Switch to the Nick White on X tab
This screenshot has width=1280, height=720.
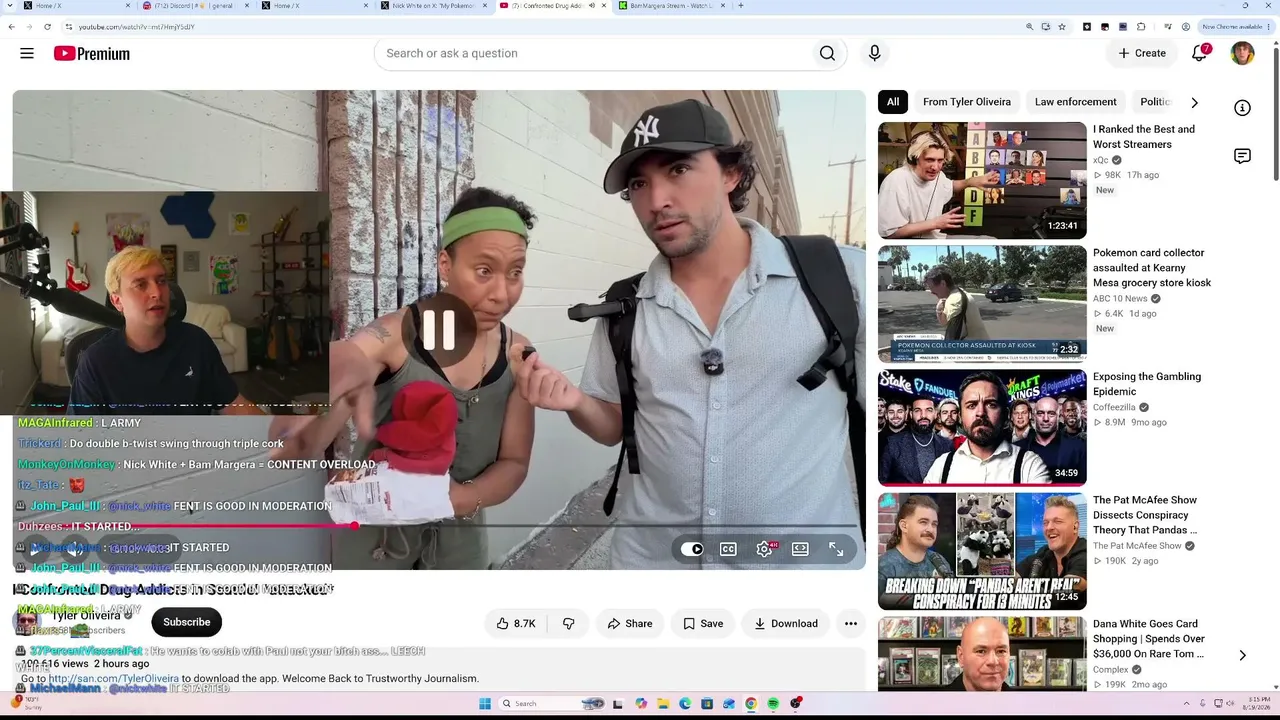[x=435, y=6]
